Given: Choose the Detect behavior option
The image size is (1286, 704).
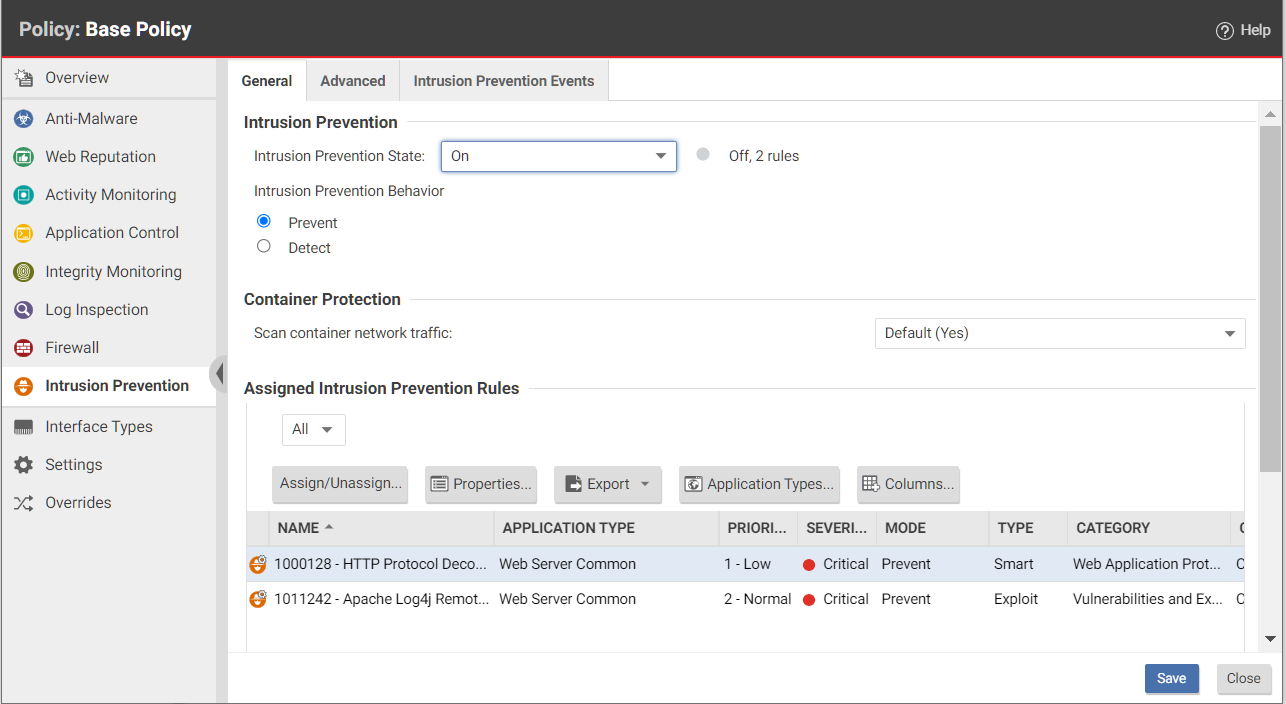Looking at the screenshot, I should [264, 246].
